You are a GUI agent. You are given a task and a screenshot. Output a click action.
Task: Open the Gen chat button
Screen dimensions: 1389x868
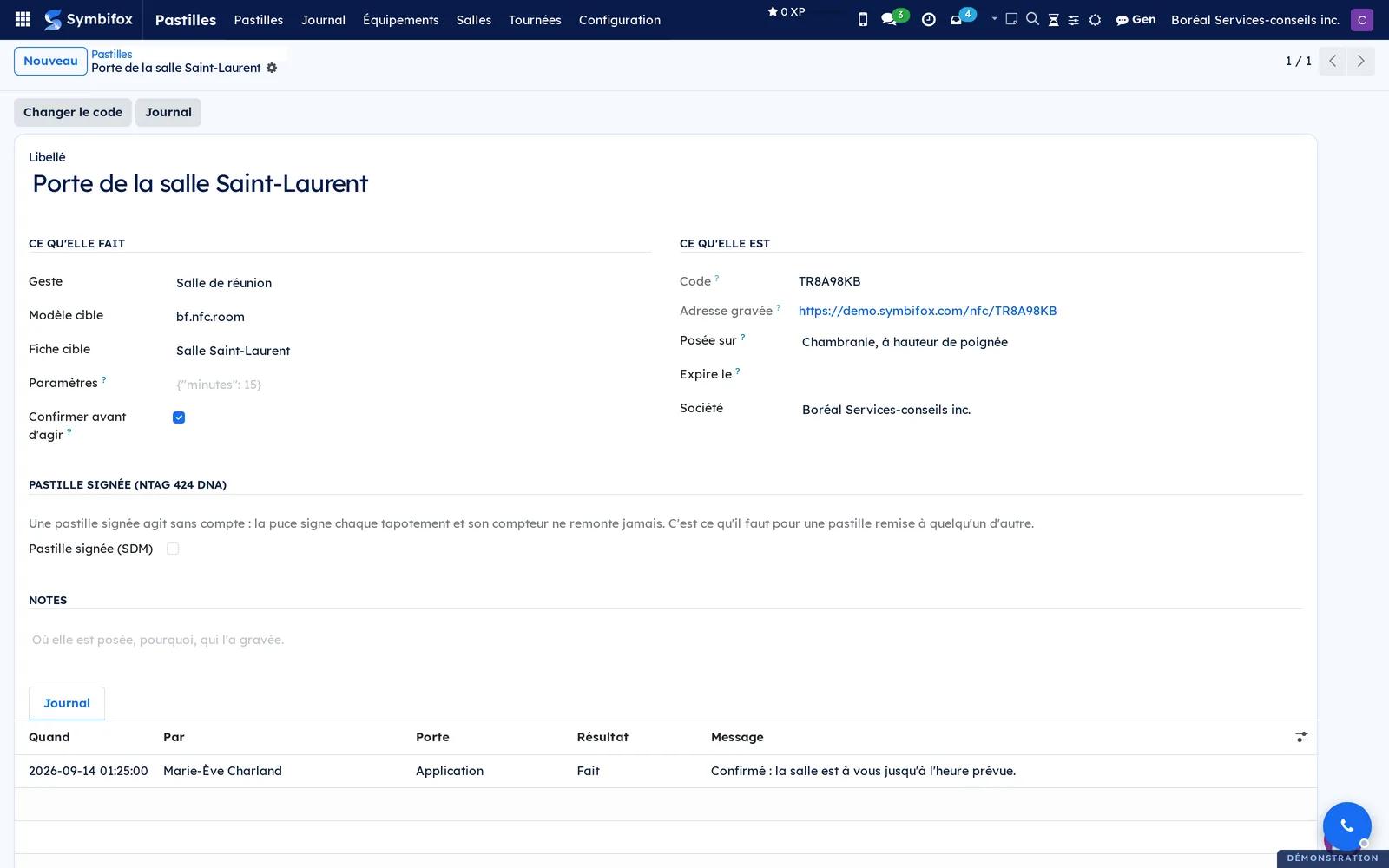tap(1136, 19)
